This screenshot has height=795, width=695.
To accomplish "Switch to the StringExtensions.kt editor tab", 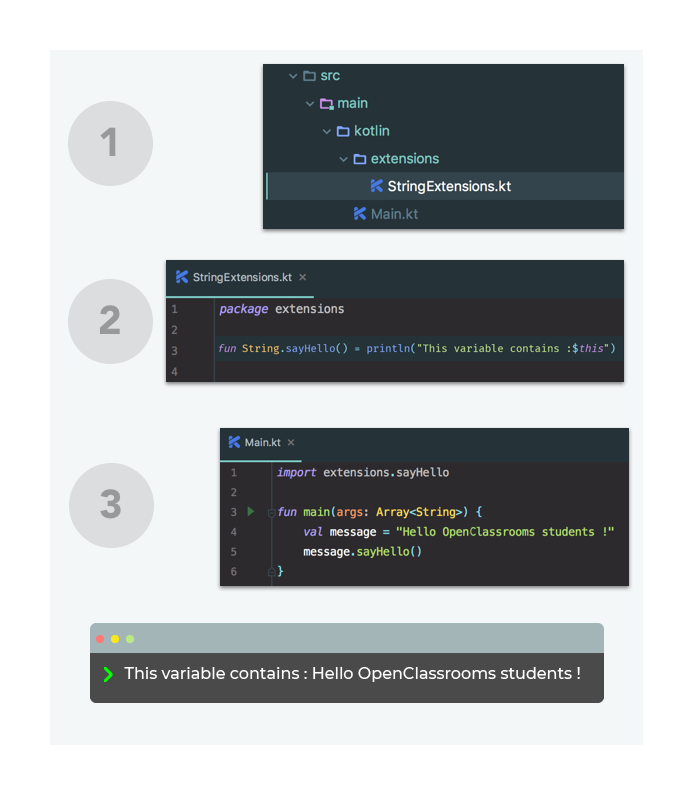I will click(241, 277).
